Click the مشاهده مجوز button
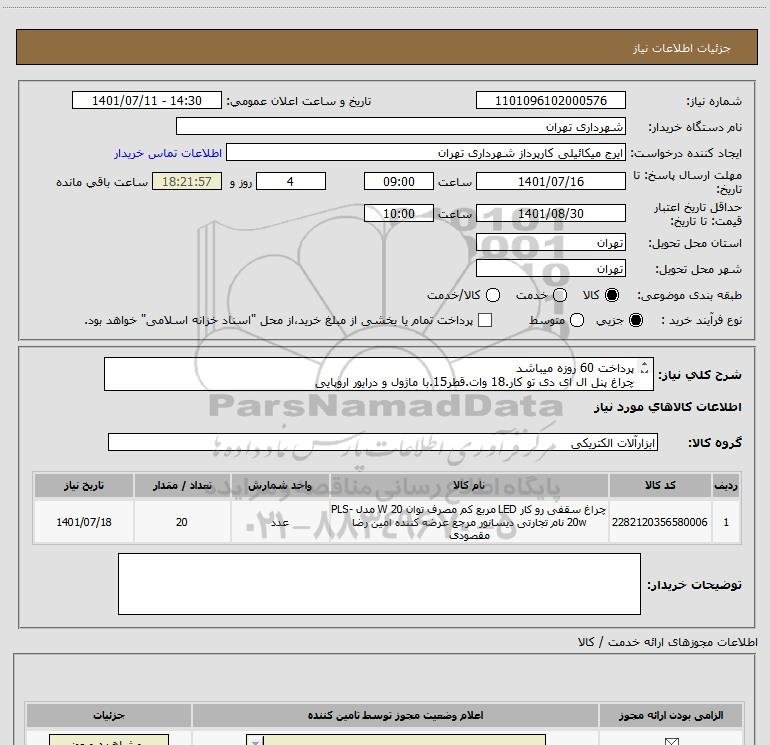The height and width of the screenshot is (745, 770). [x=109, y=740]
